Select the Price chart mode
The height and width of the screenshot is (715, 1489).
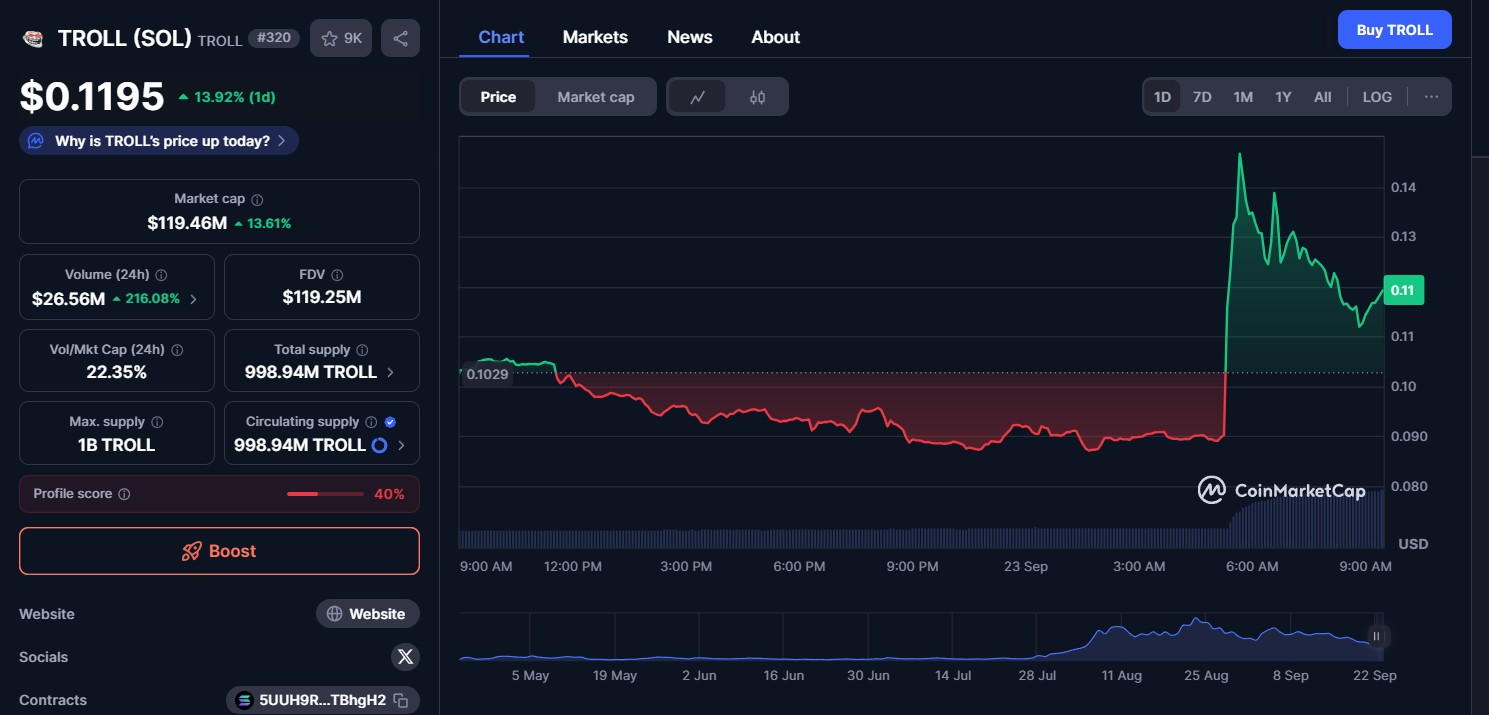498,97
